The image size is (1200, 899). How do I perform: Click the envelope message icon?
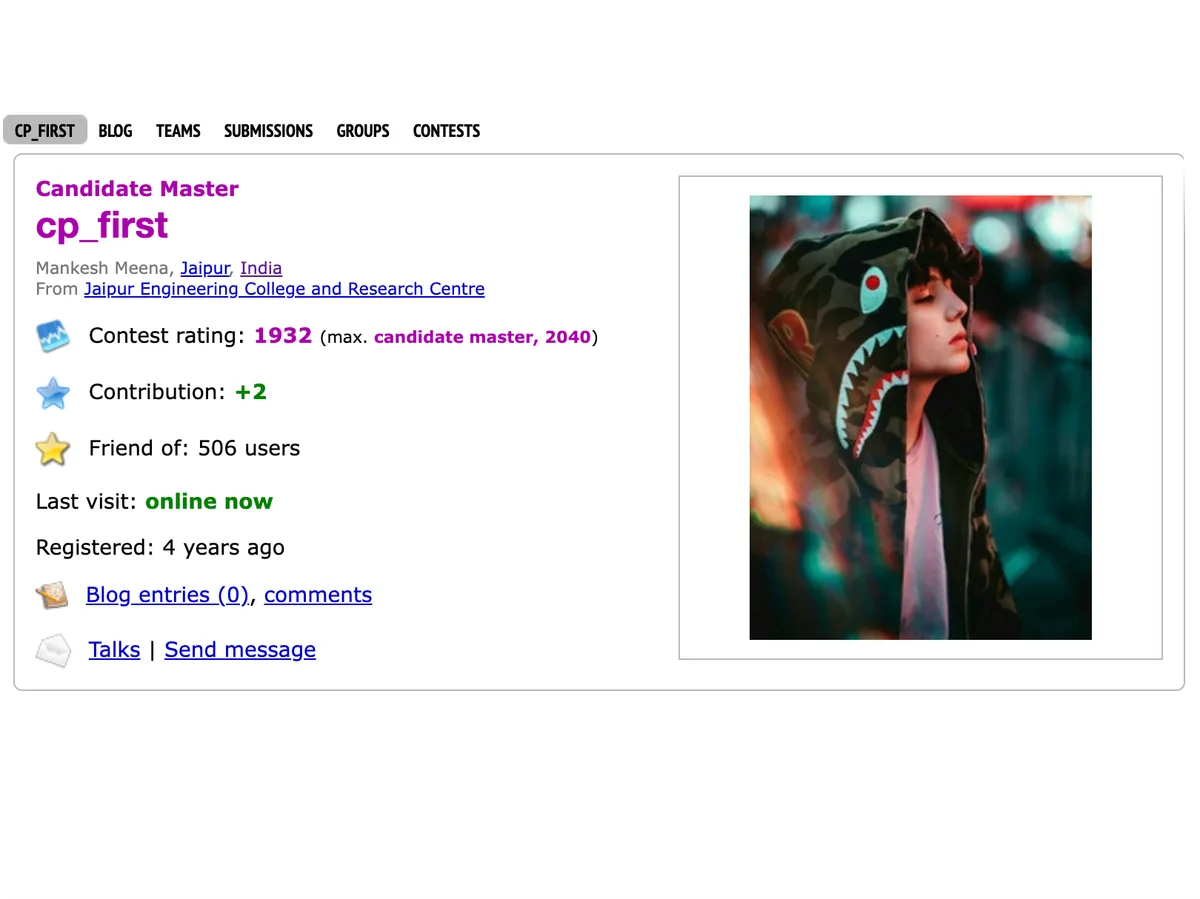click(54, 651)
